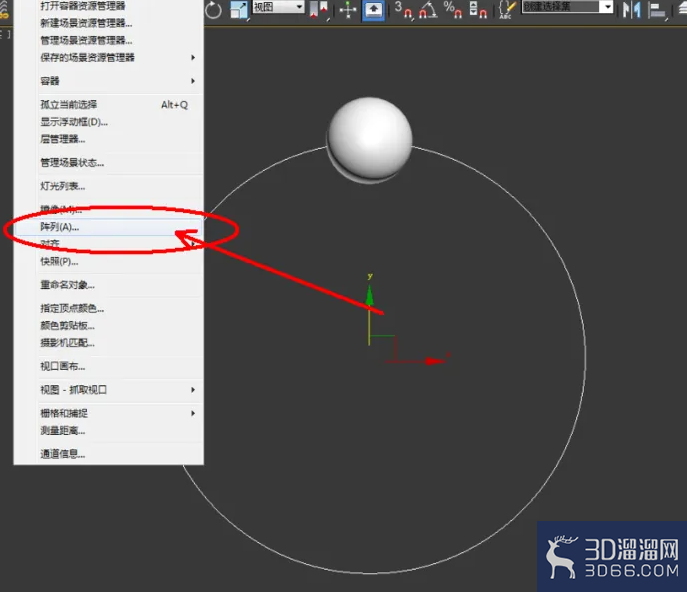Toggle Angle Snap
Viewport: 687px width, 592px height.
click(428, 10)
